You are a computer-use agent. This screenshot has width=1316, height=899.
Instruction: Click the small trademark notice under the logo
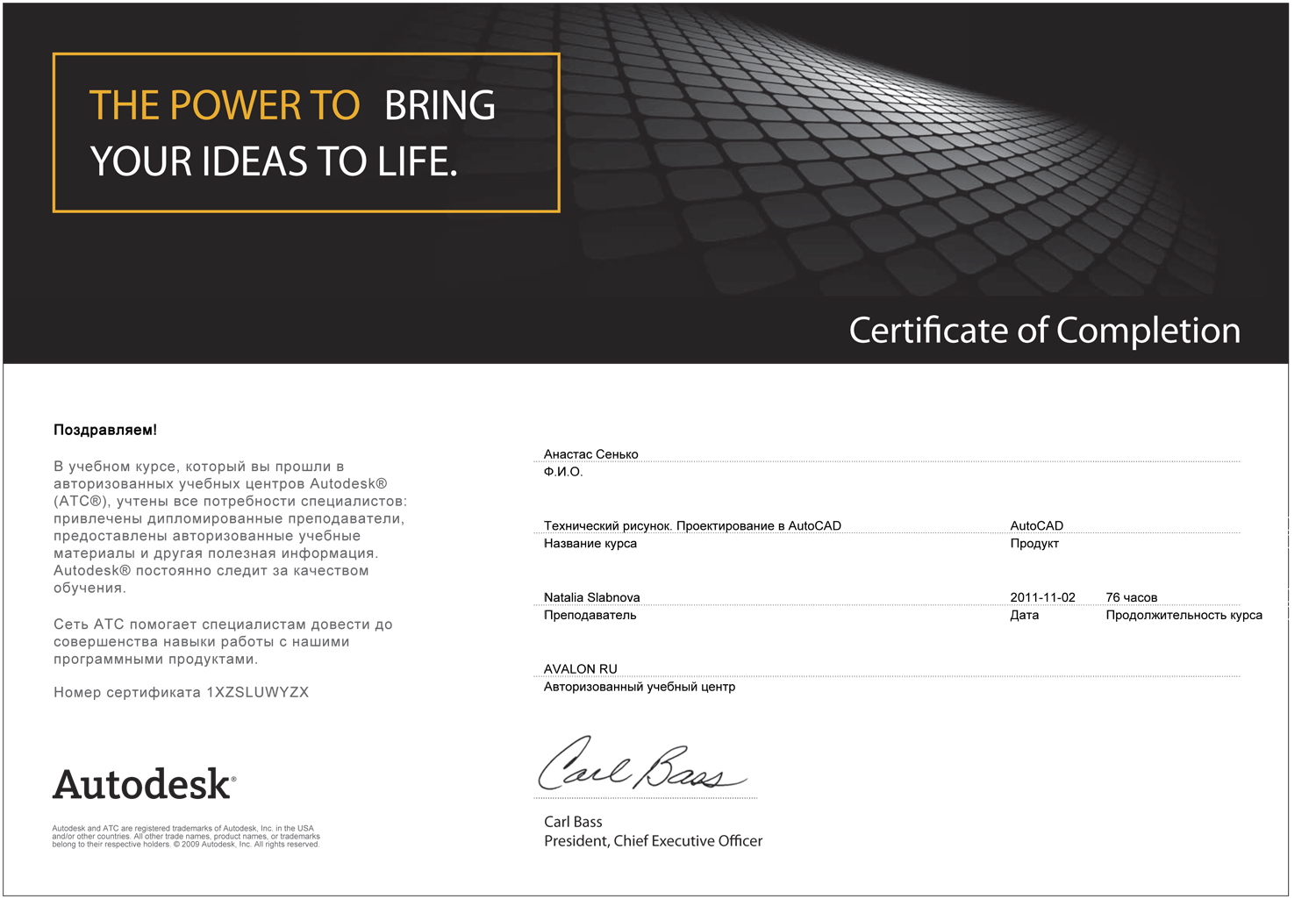[186, 836]
